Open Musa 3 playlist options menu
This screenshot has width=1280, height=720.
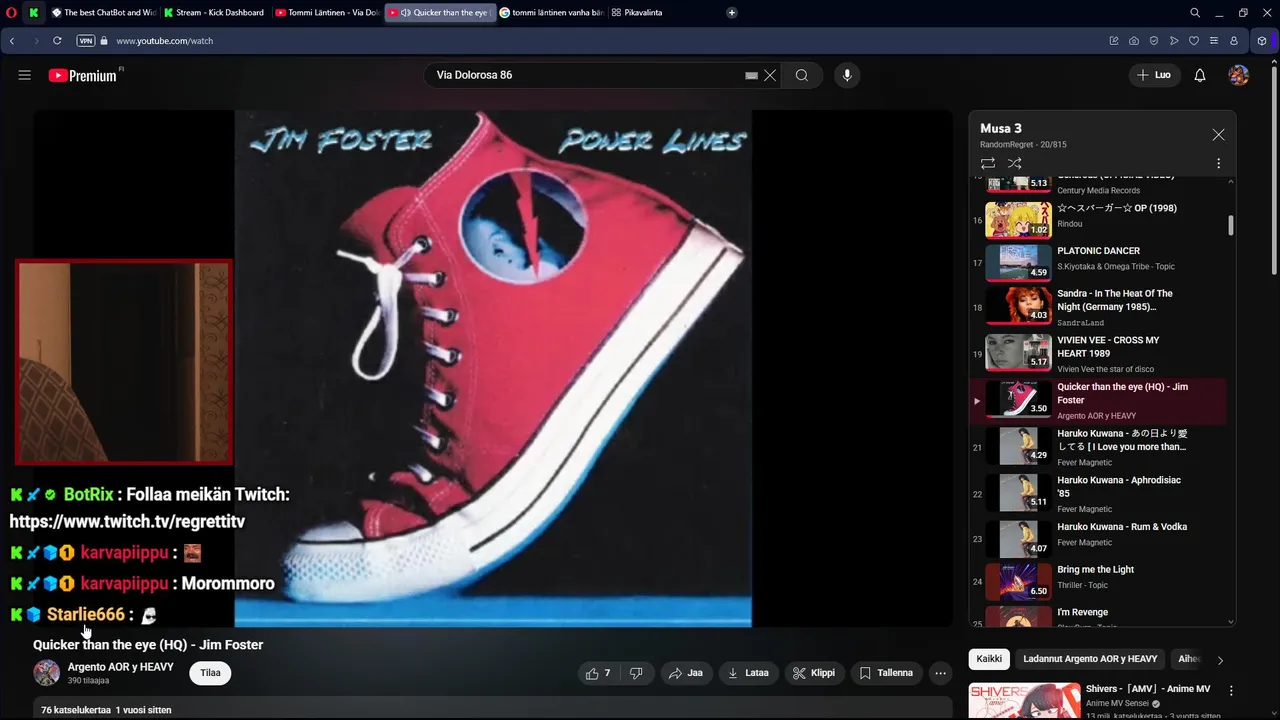click(x=1218, y=163)
